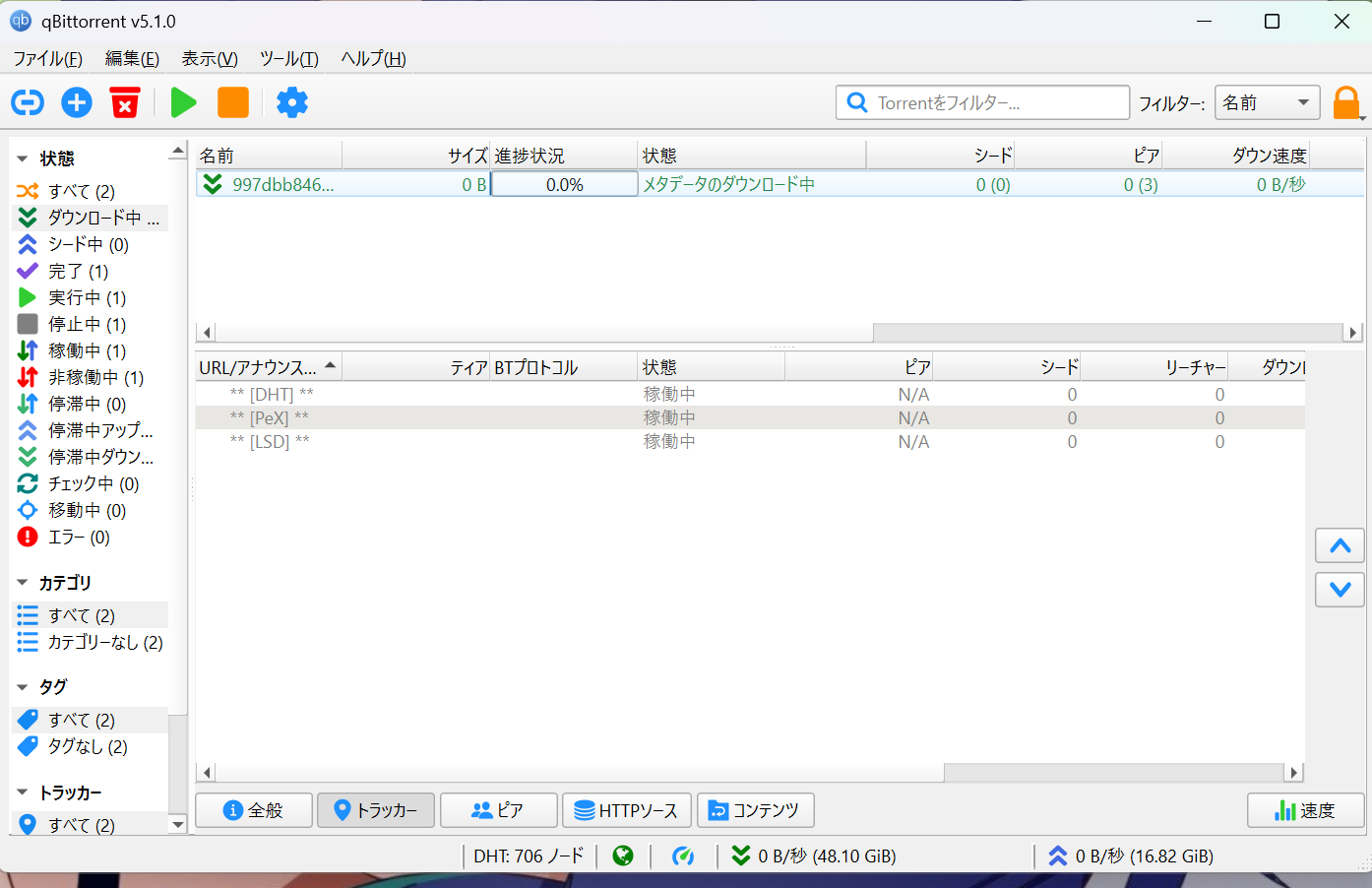This screenshot has width=1372, height=888.
Task: Open the ツール(T) menu
Action: tap(288, 59)
